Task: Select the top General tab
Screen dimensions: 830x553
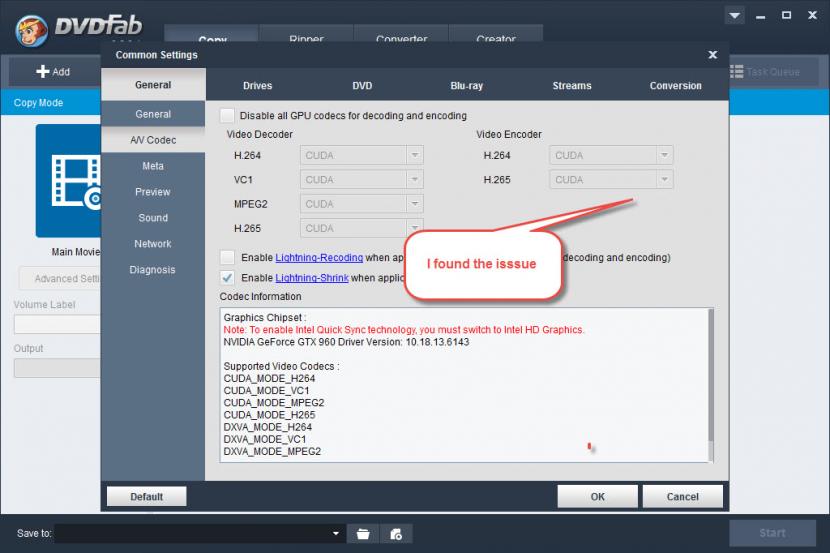Action: point(153,85)
